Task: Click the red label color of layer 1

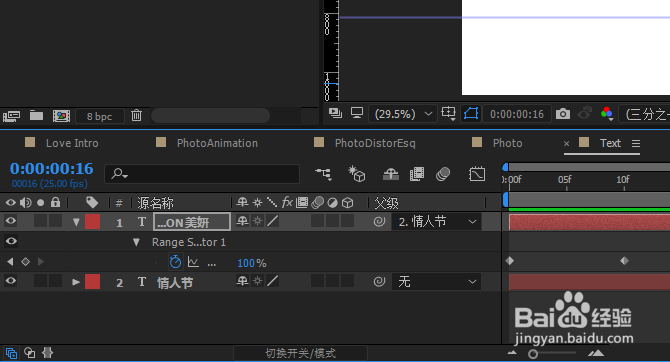Action: (92, 221)
